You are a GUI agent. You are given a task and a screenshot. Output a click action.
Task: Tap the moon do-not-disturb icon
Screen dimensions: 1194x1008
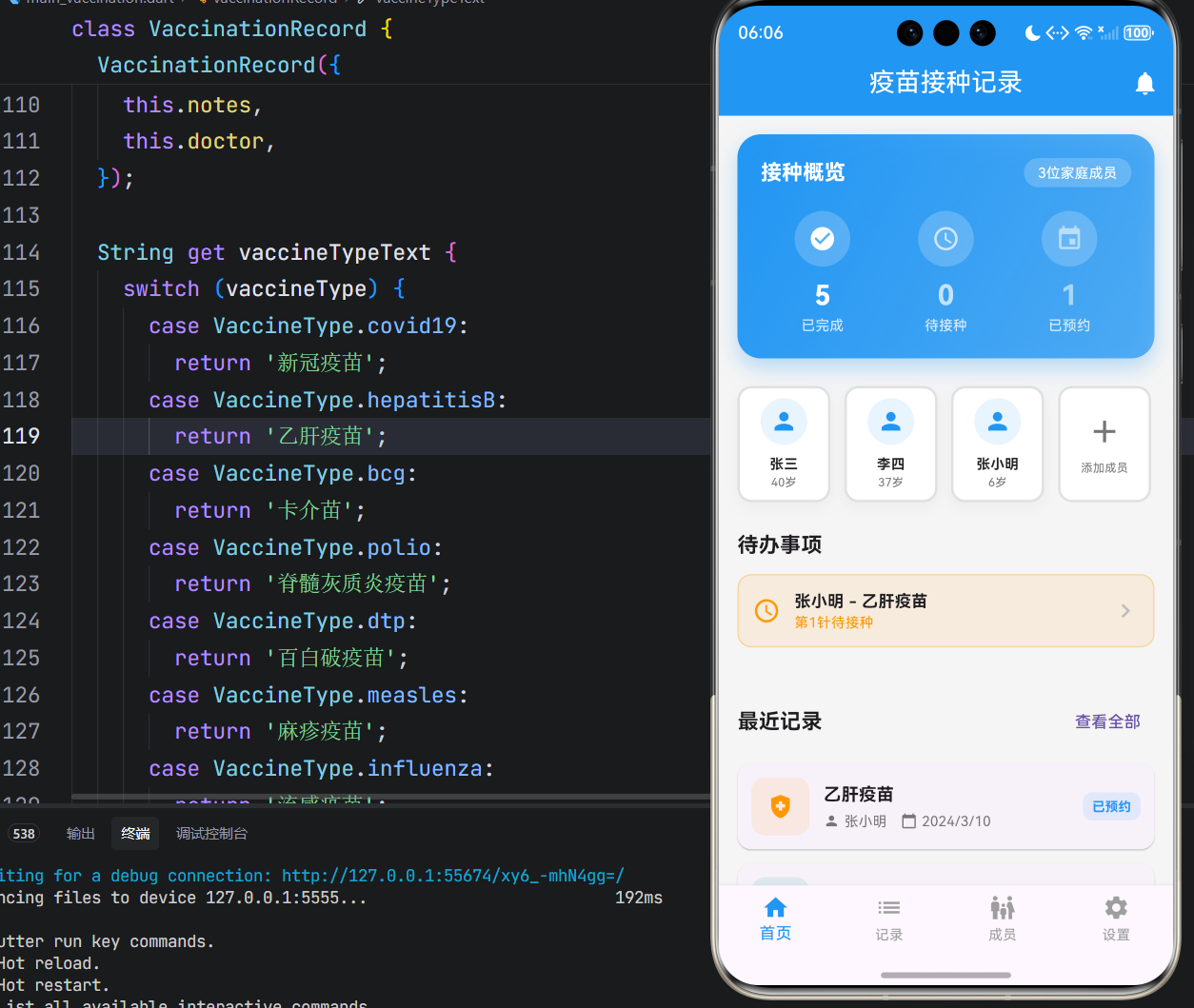click(x=1032, y=33)
